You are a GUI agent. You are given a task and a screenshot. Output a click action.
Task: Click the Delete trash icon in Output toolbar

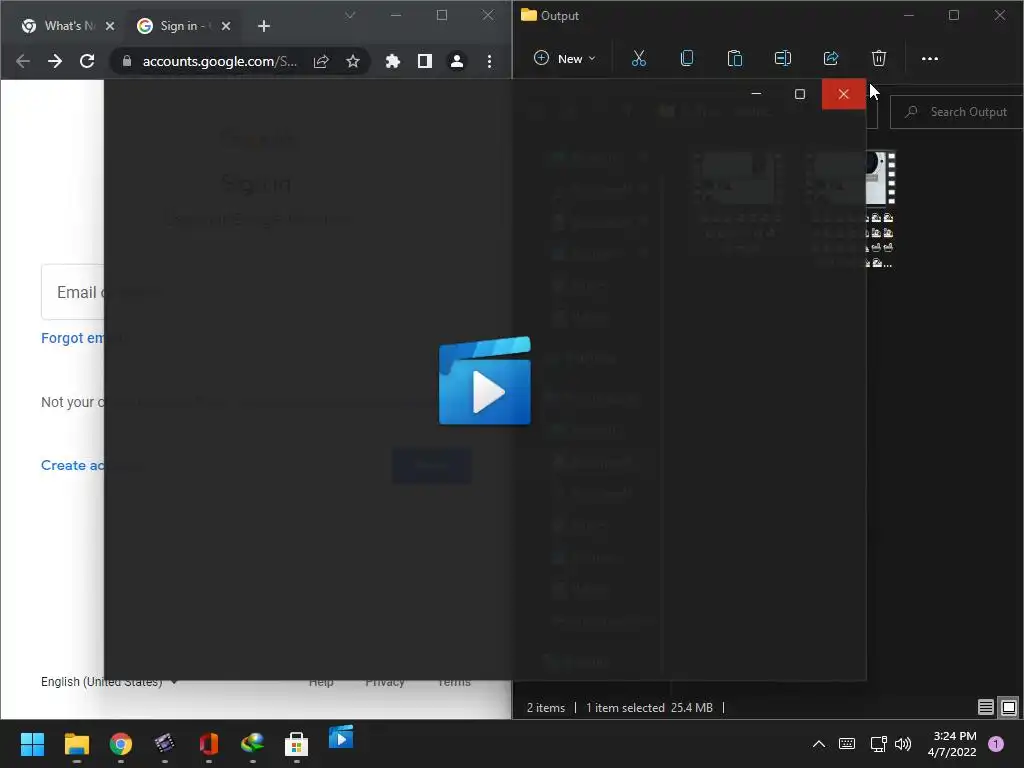click(879, 59)
